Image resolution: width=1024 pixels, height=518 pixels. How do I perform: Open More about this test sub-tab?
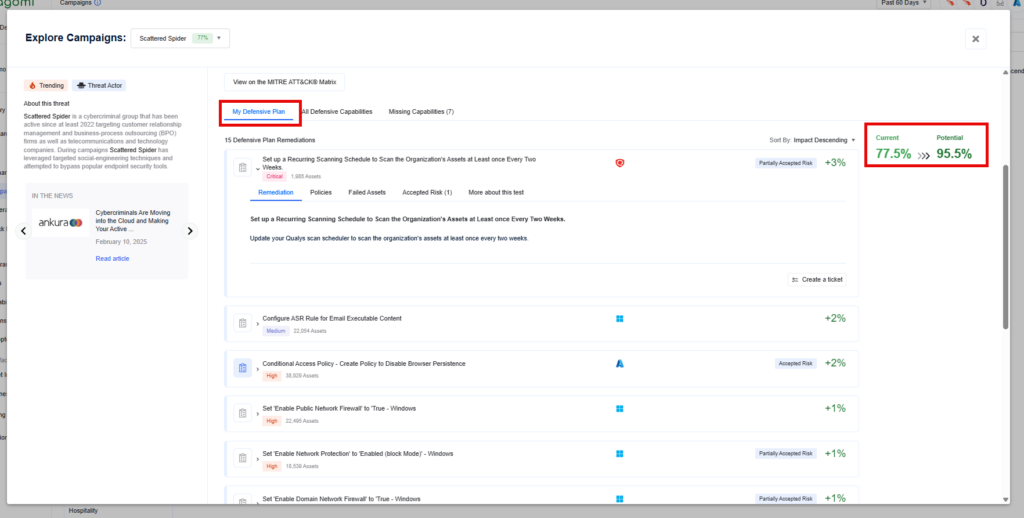pos(496,193)
